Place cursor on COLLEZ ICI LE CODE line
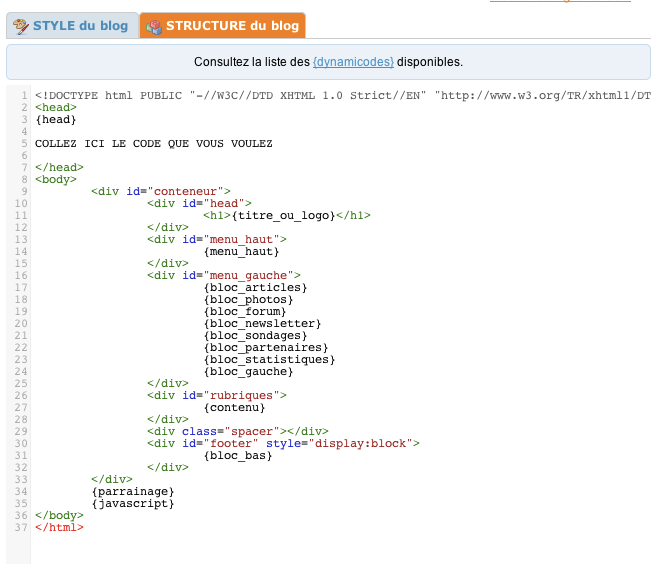The height and width of the screenshot is (564, 668). click(x=153, y=144)
